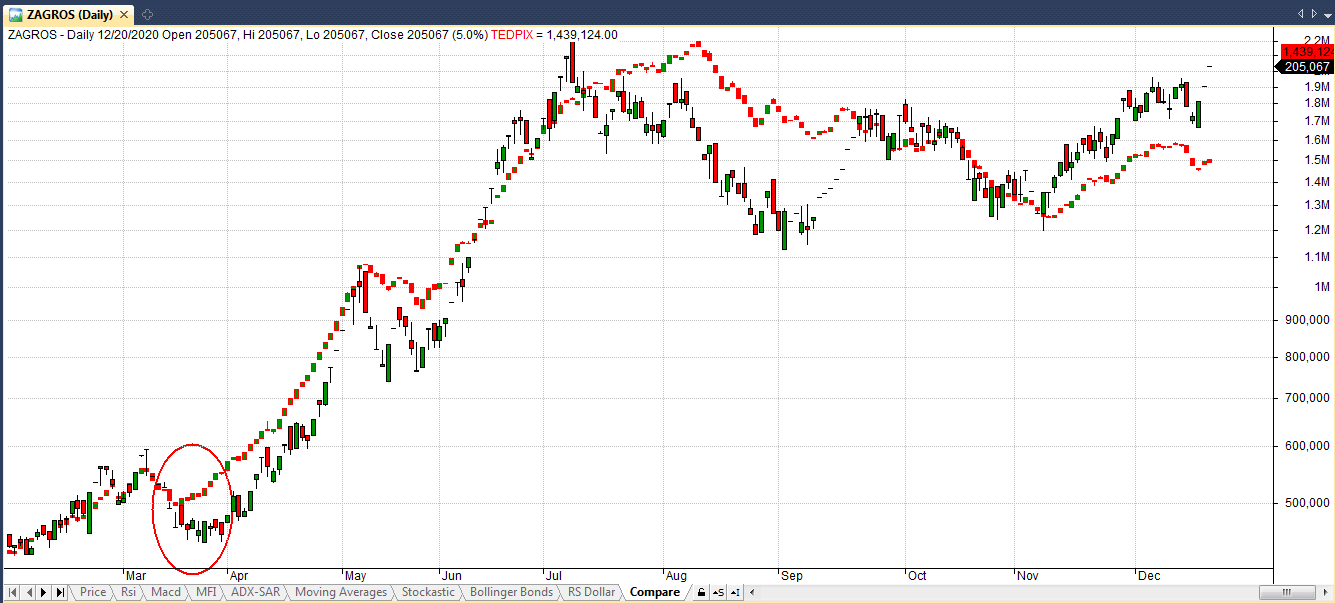Go to next chart sheet arrow

tap(43, 592)
